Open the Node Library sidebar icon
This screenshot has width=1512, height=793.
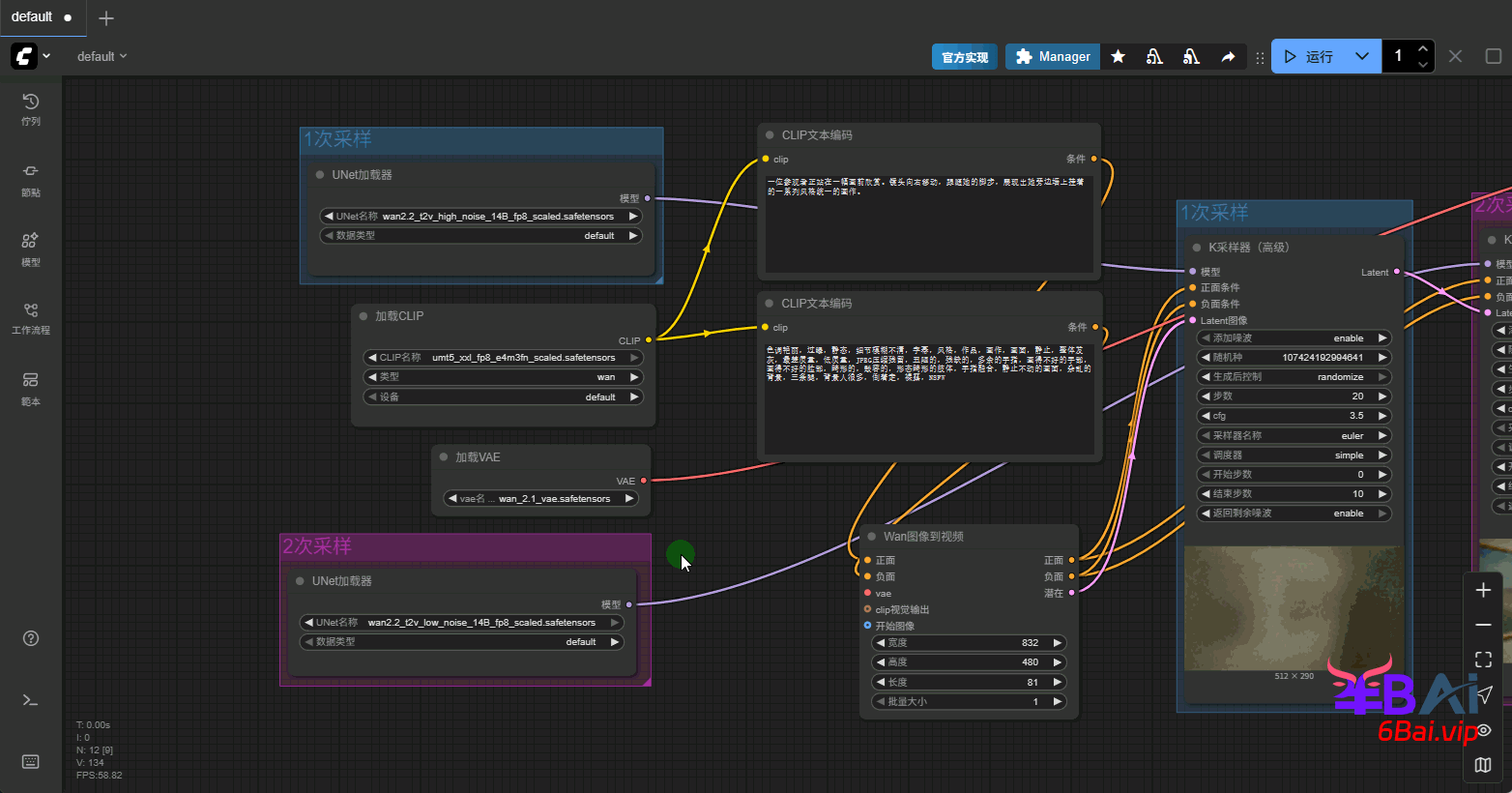point(31,178)
